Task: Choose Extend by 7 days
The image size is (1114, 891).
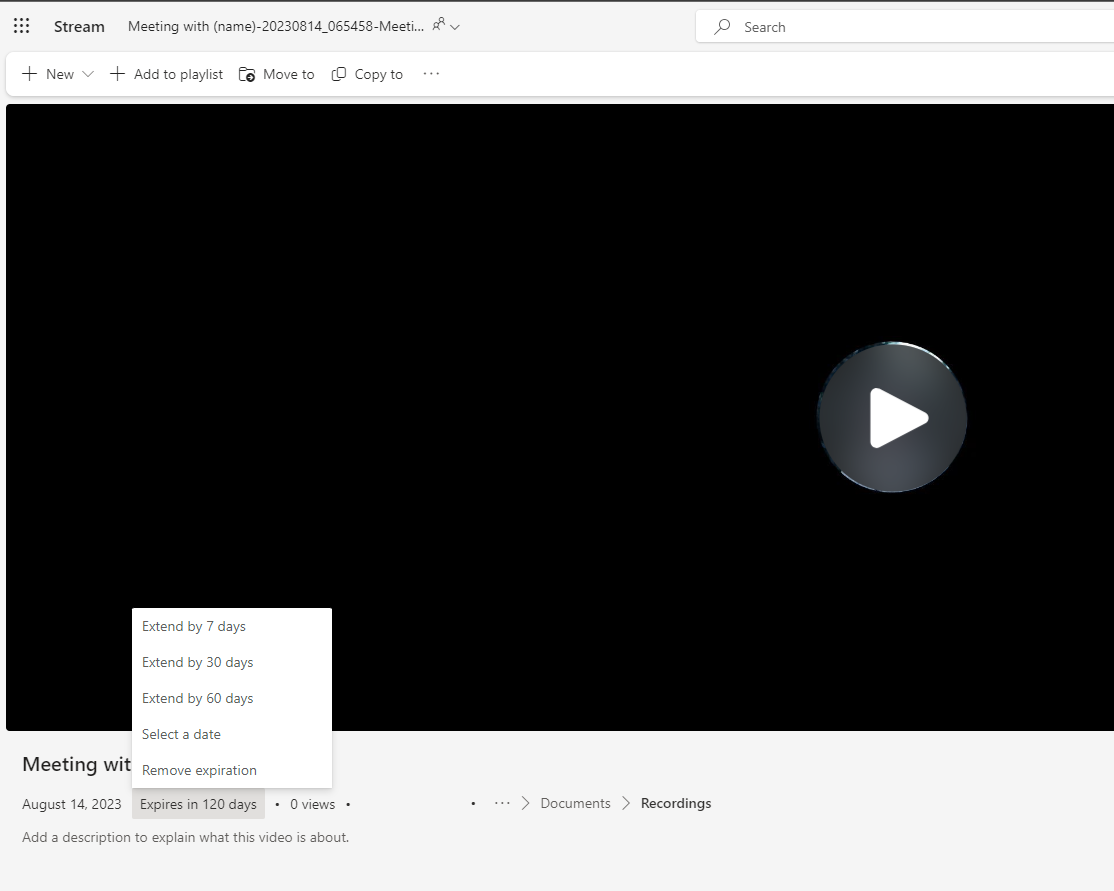Action: coord(232,626)
